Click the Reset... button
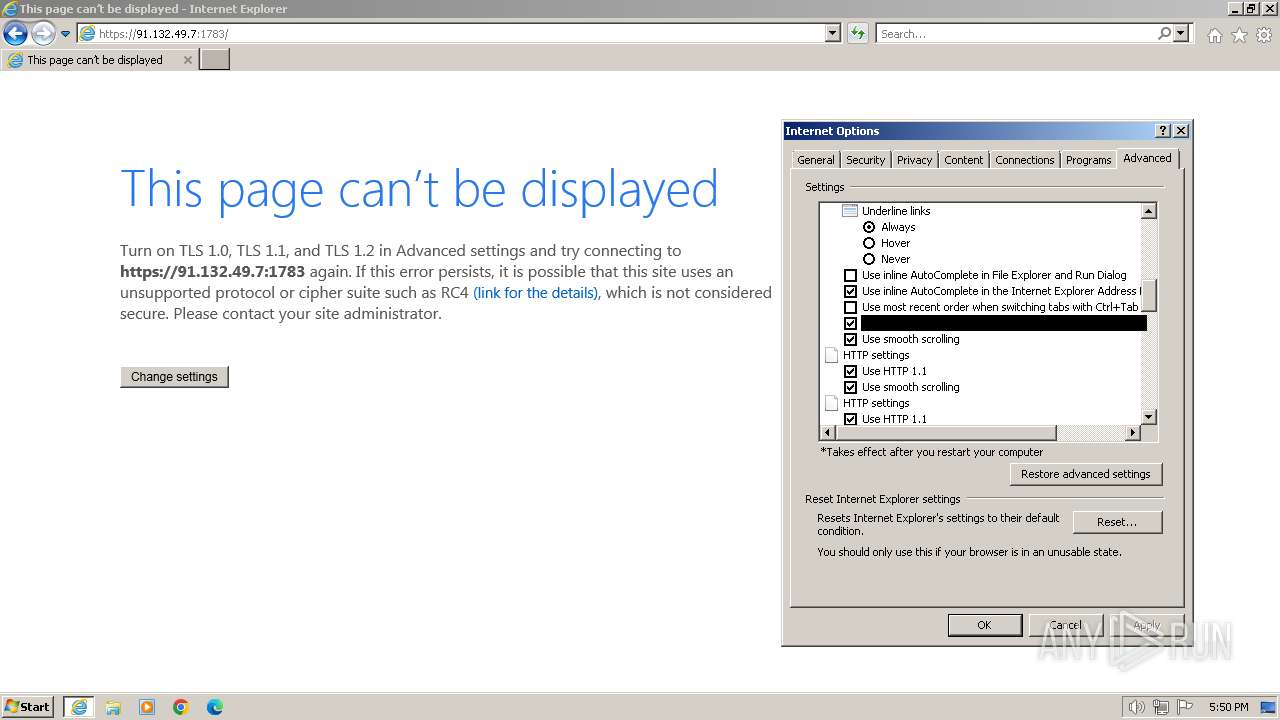This screenshot has height=720, width=1280. point(1117,522)
